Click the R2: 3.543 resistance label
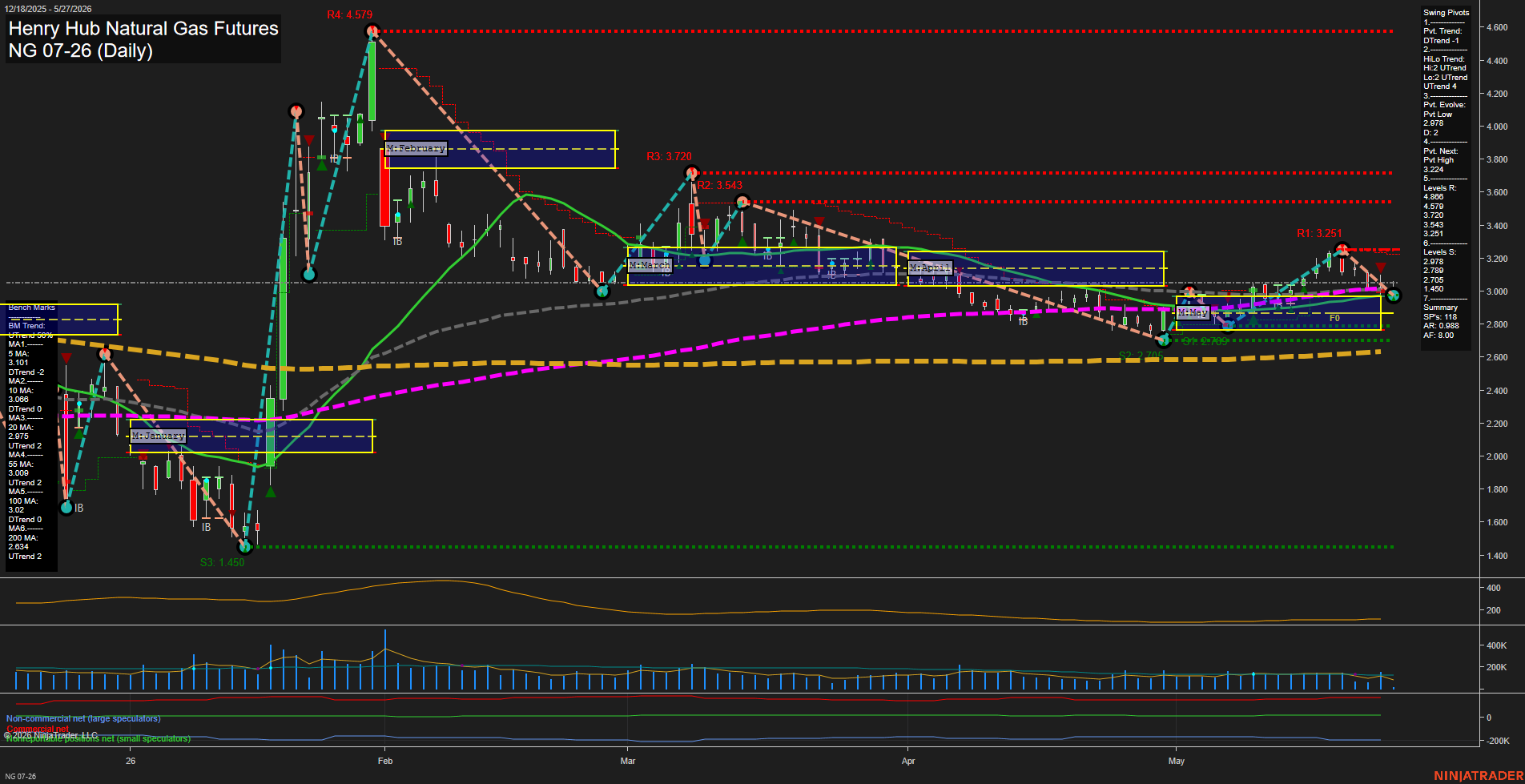This screenshot has height=784, width=1525. [719, 185]
